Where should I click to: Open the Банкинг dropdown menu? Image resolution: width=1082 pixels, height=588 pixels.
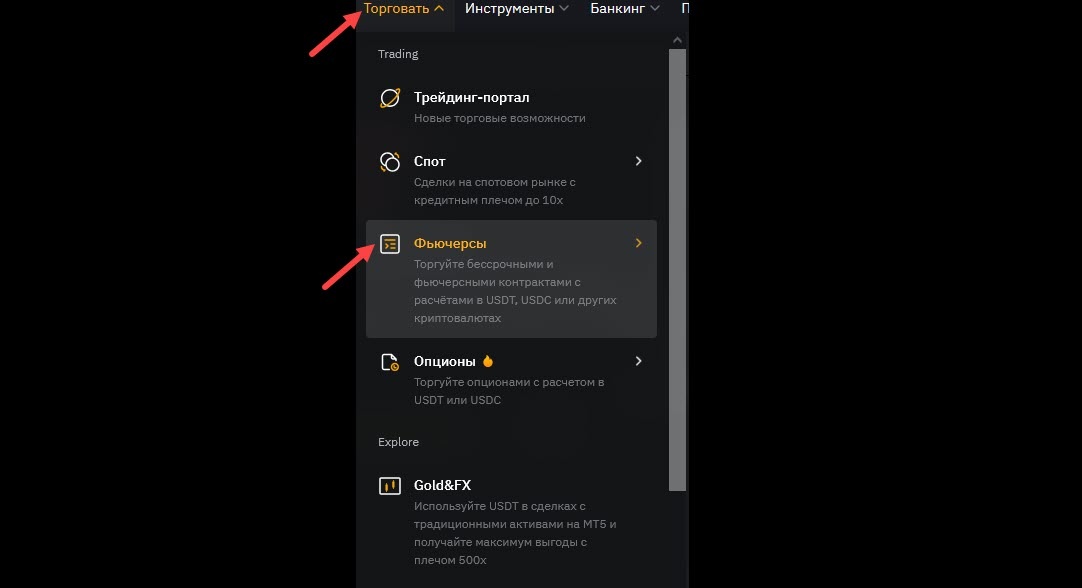coord(625,8)
